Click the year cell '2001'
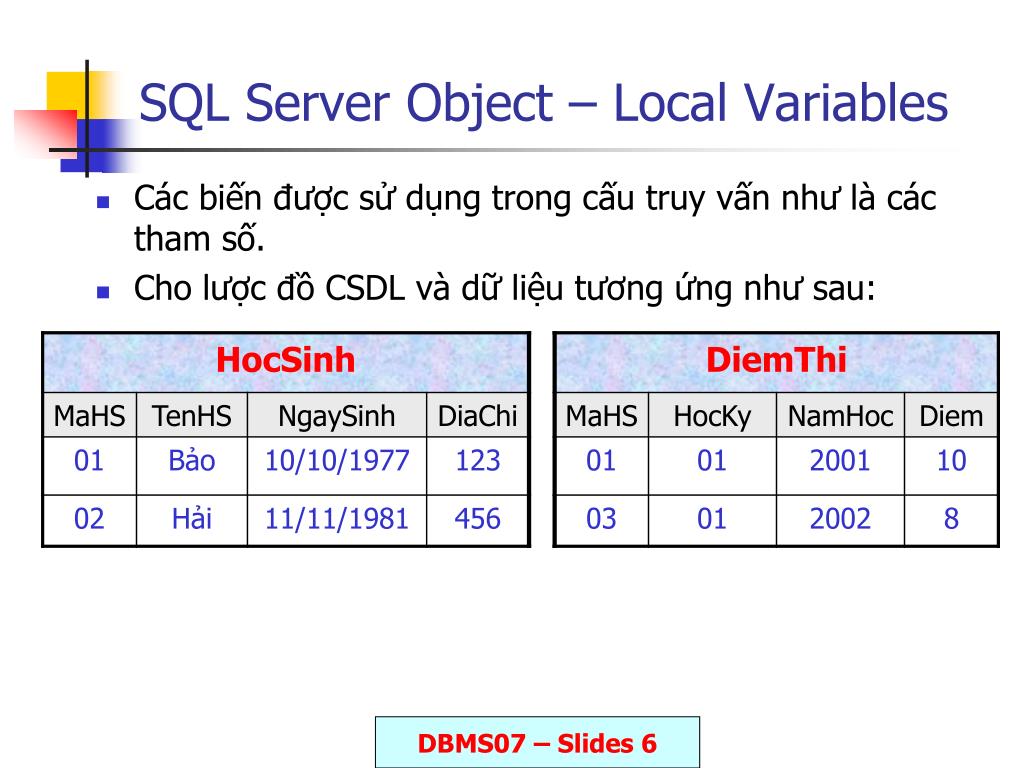This screenshot has width=1024, height=768. click(x=840, y=466)
